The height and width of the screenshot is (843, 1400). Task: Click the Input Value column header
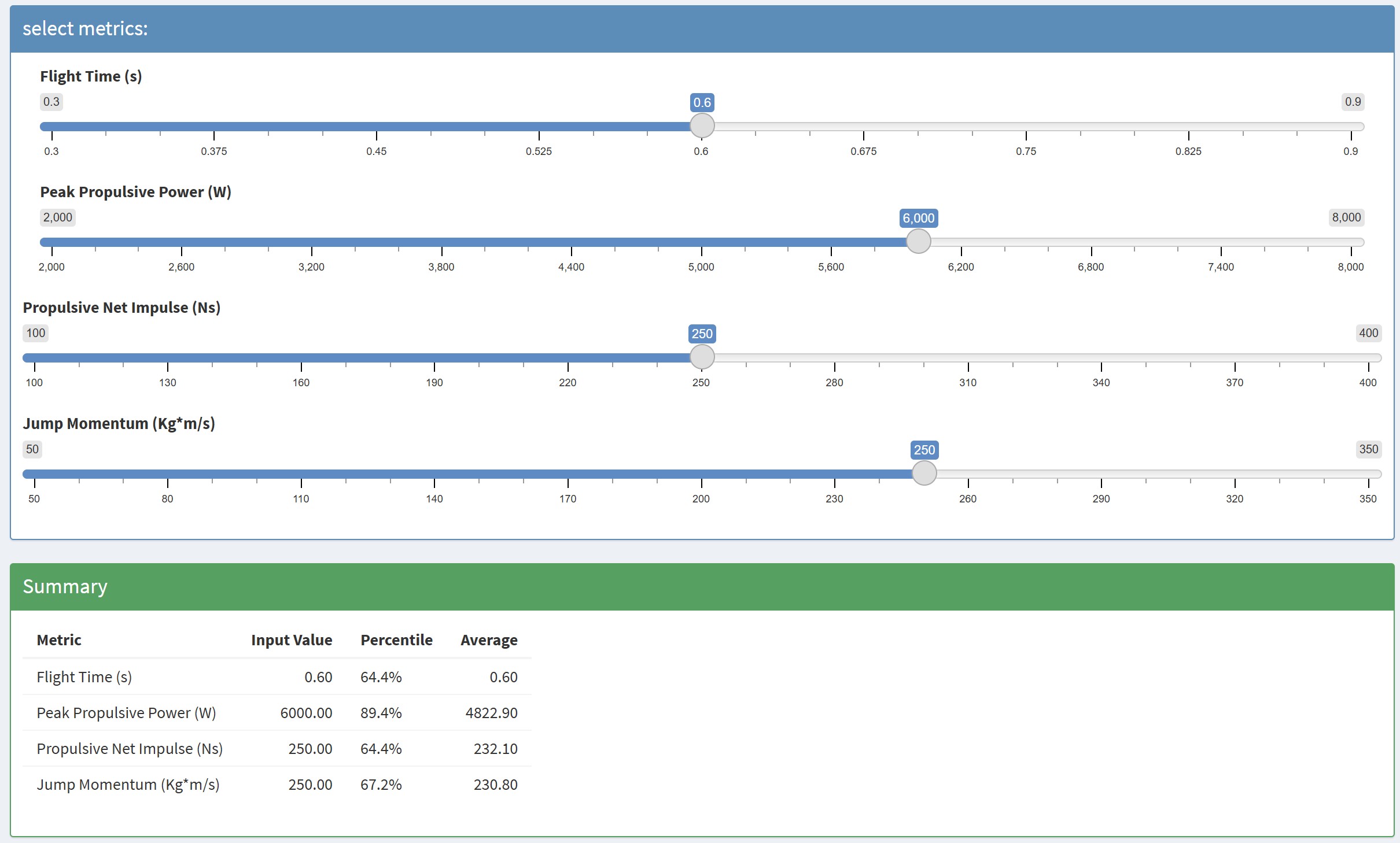coord(292,640)
